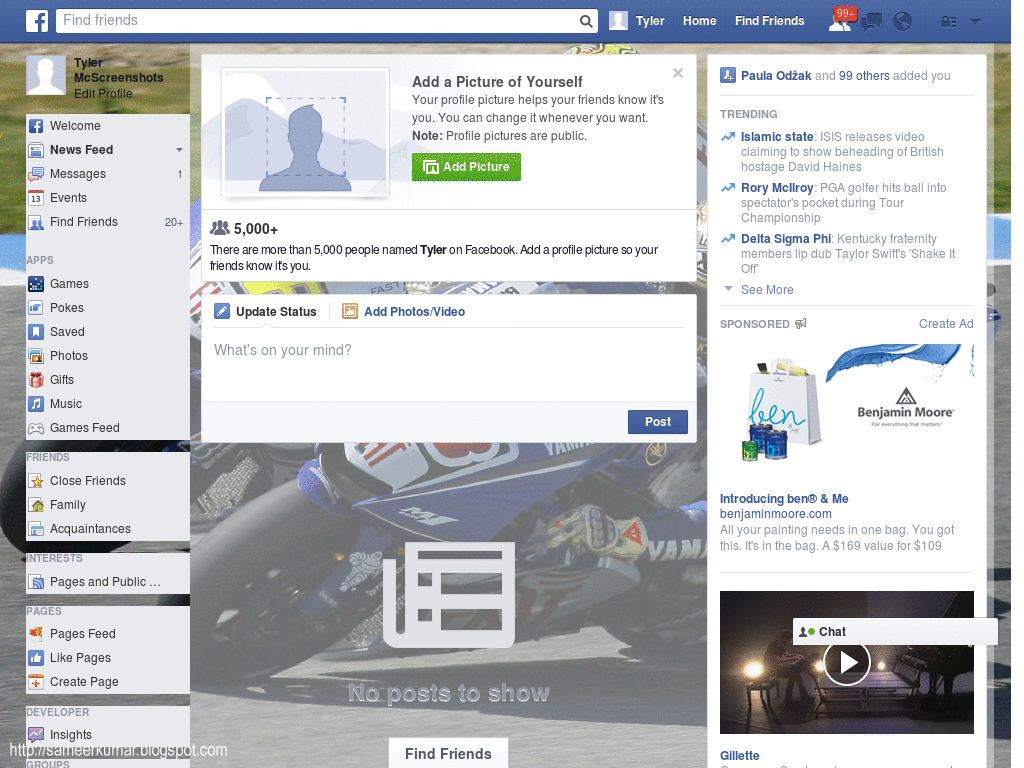Open the Chat bar

(x=895, y=632)
